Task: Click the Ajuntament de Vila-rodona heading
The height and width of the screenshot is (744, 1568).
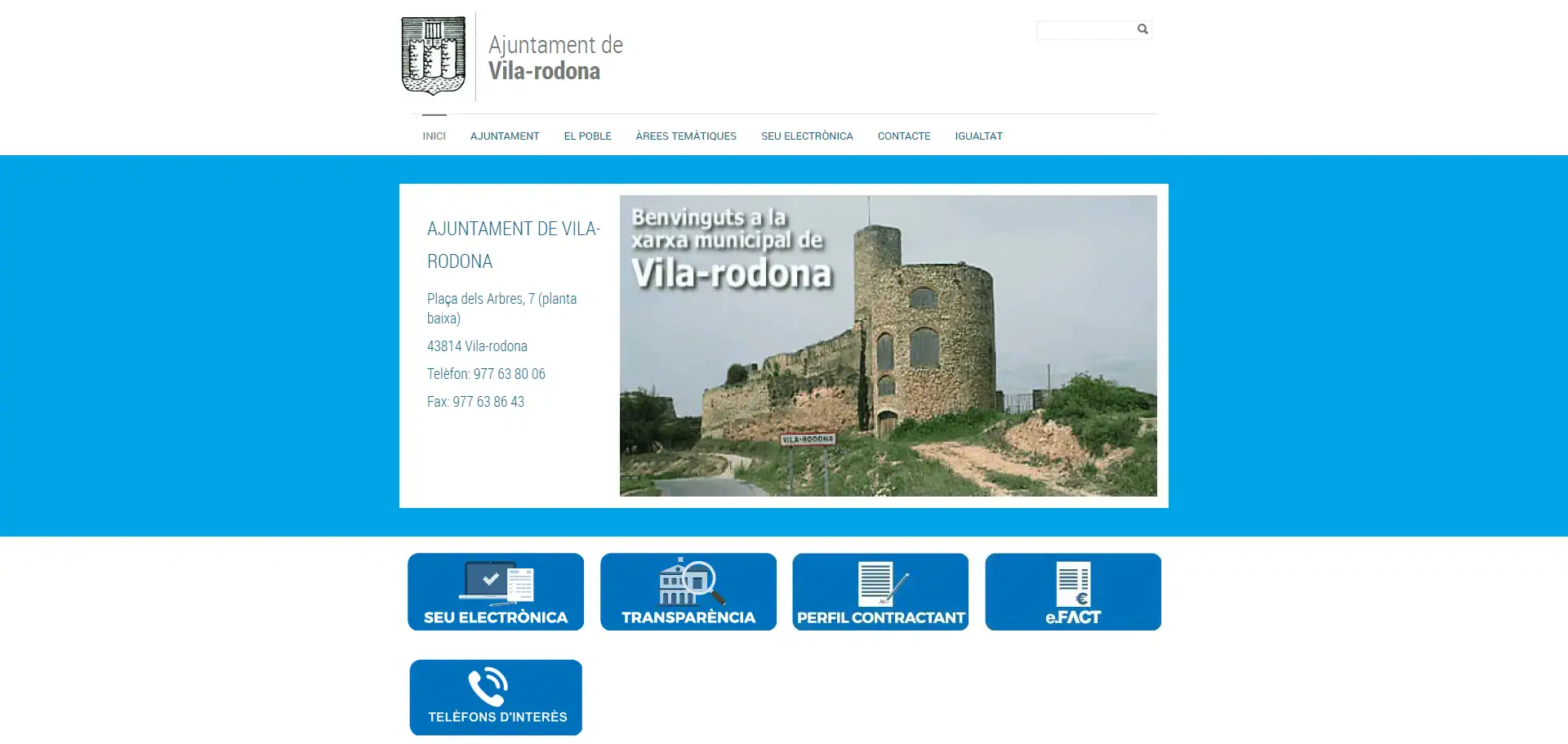Action: [x=514, y=245]
